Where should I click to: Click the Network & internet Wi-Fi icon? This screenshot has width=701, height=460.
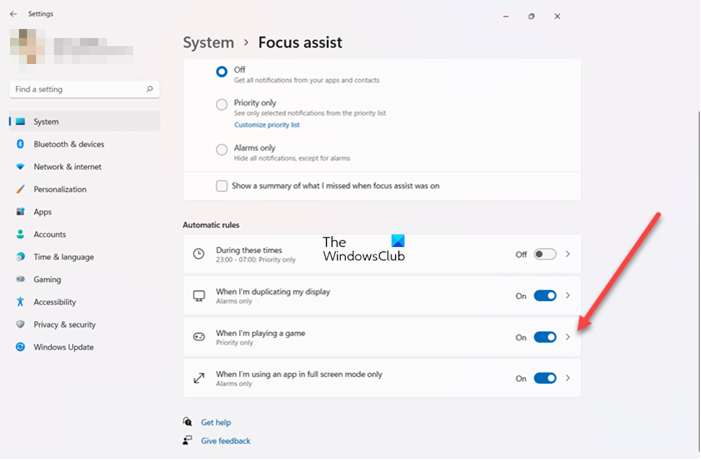[x=20, y=167]
